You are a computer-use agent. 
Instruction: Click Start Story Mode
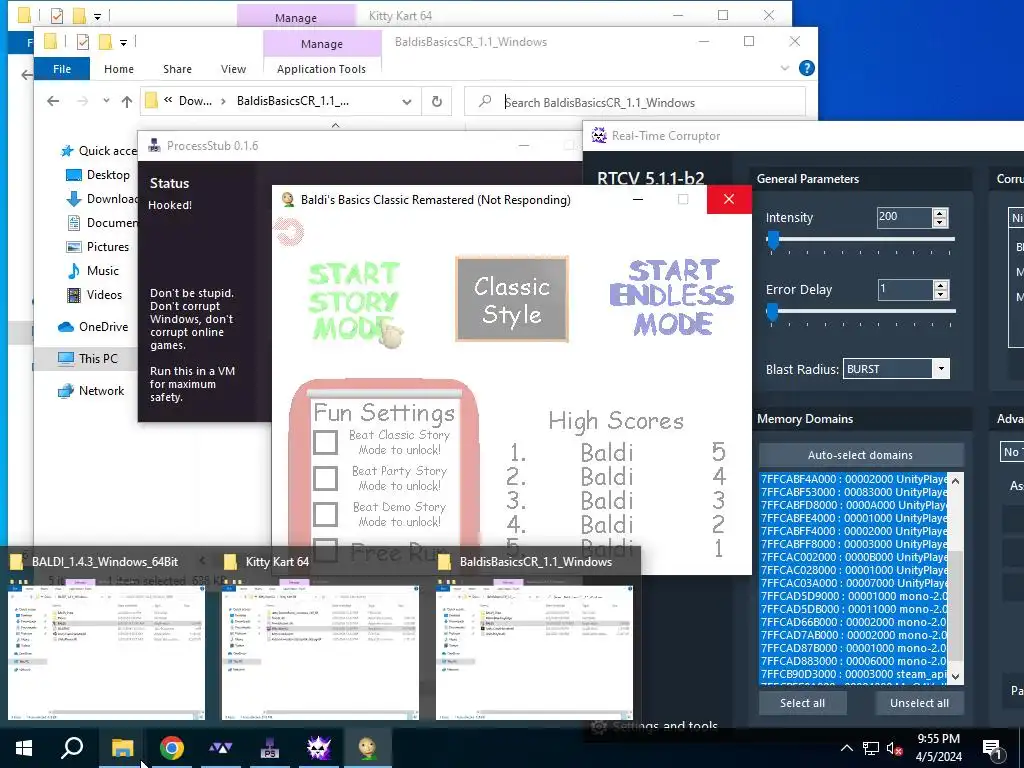[x=353, y=301]
